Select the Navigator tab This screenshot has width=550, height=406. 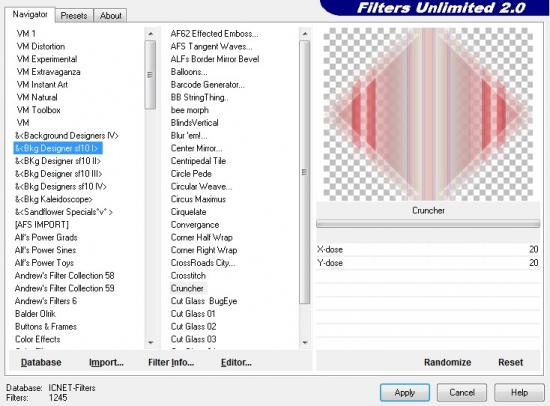click(x=30, y=14)
